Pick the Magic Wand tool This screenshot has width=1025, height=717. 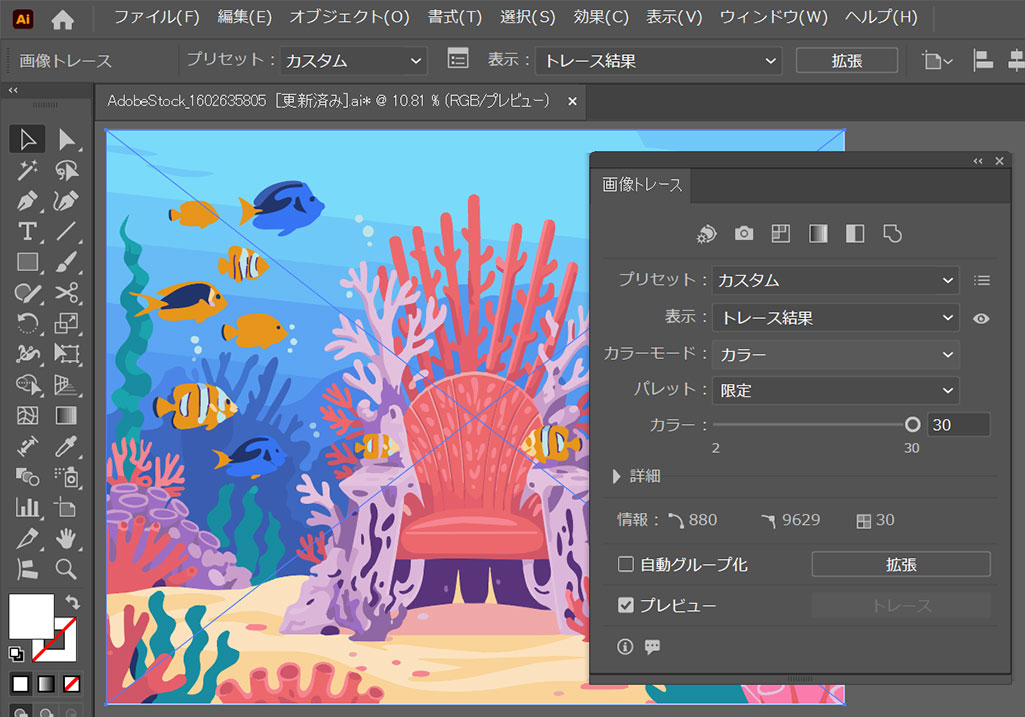coord(27,170)
